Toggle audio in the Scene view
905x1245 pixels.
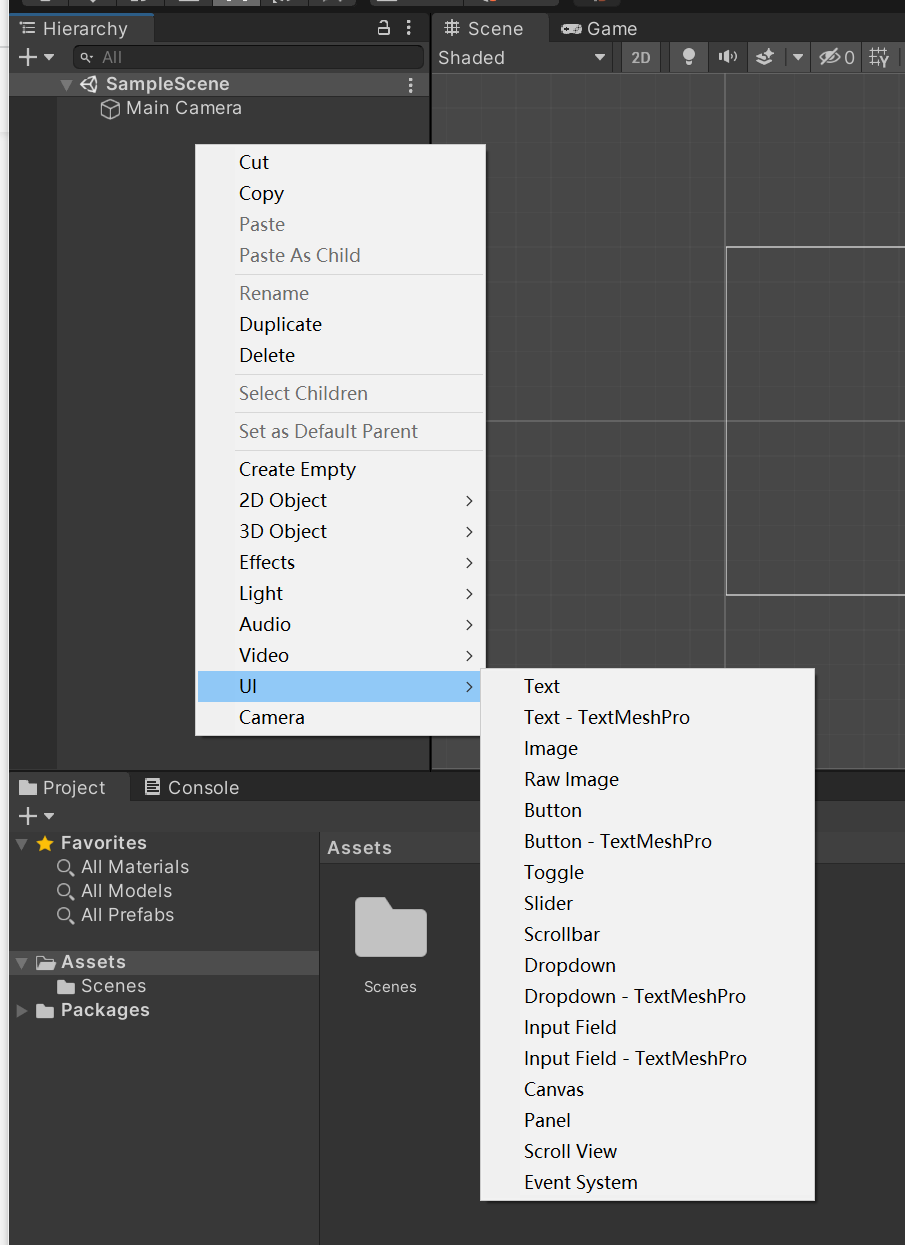727,57
